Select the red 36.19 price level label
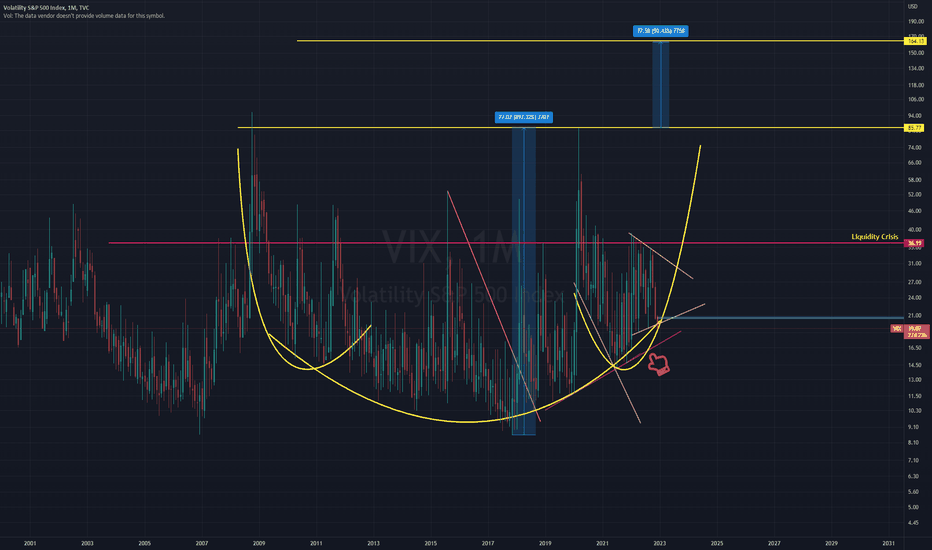The height and width of the screenshot is (550, 932). [x=914, y=243]
